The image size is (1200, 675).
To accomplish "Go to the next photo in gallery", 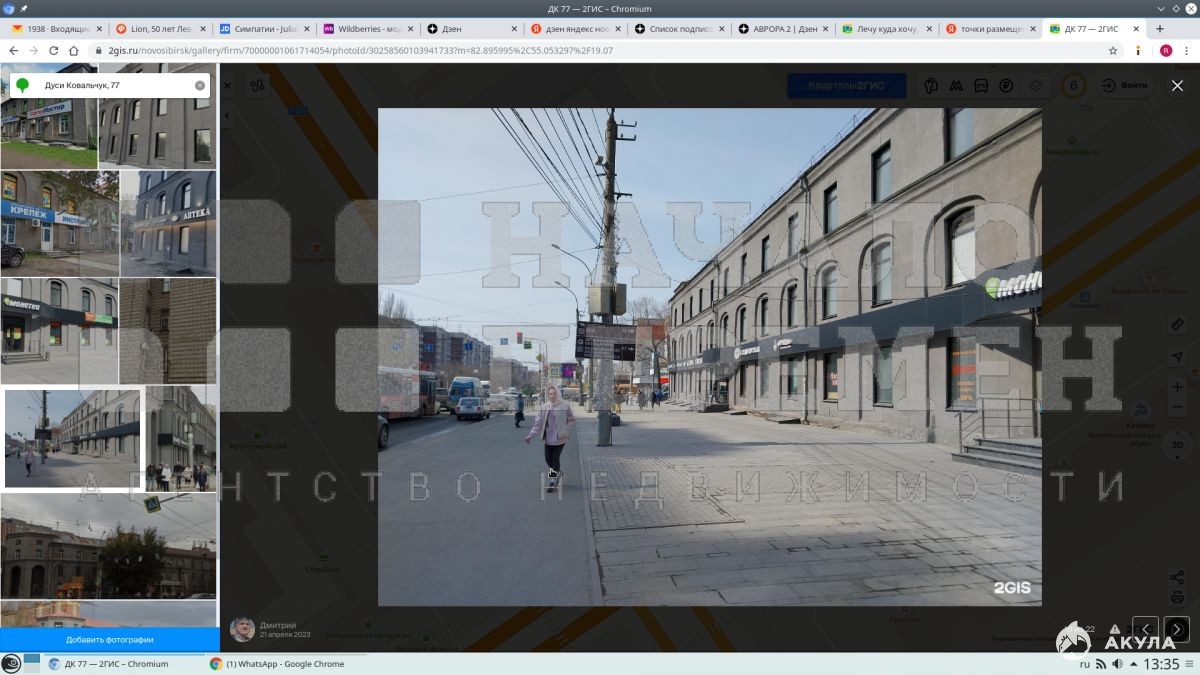I will [1176, 629].
